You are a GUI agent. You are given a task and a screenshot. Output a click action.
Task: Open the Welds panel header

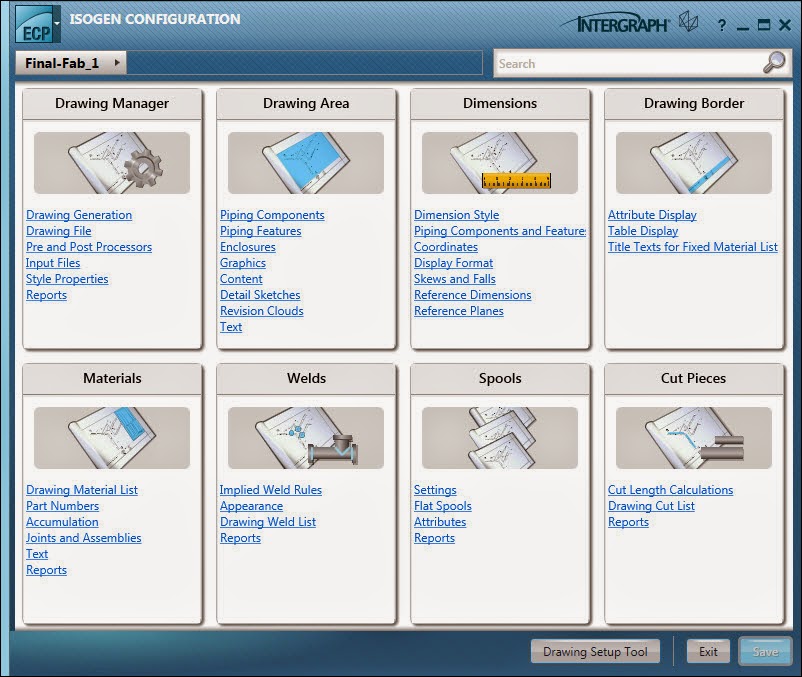306,379
